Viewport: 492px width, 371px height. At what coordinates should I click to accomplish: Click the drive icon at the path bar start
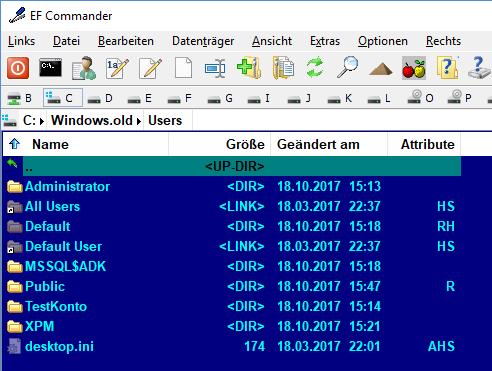point(9,120)
